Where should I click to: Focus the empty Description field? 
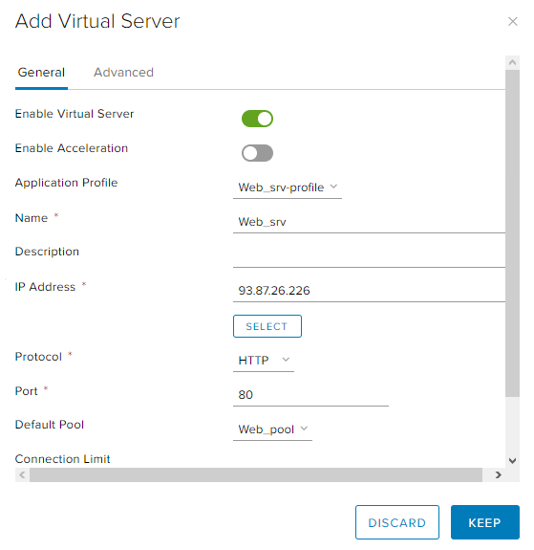(369, 257)
